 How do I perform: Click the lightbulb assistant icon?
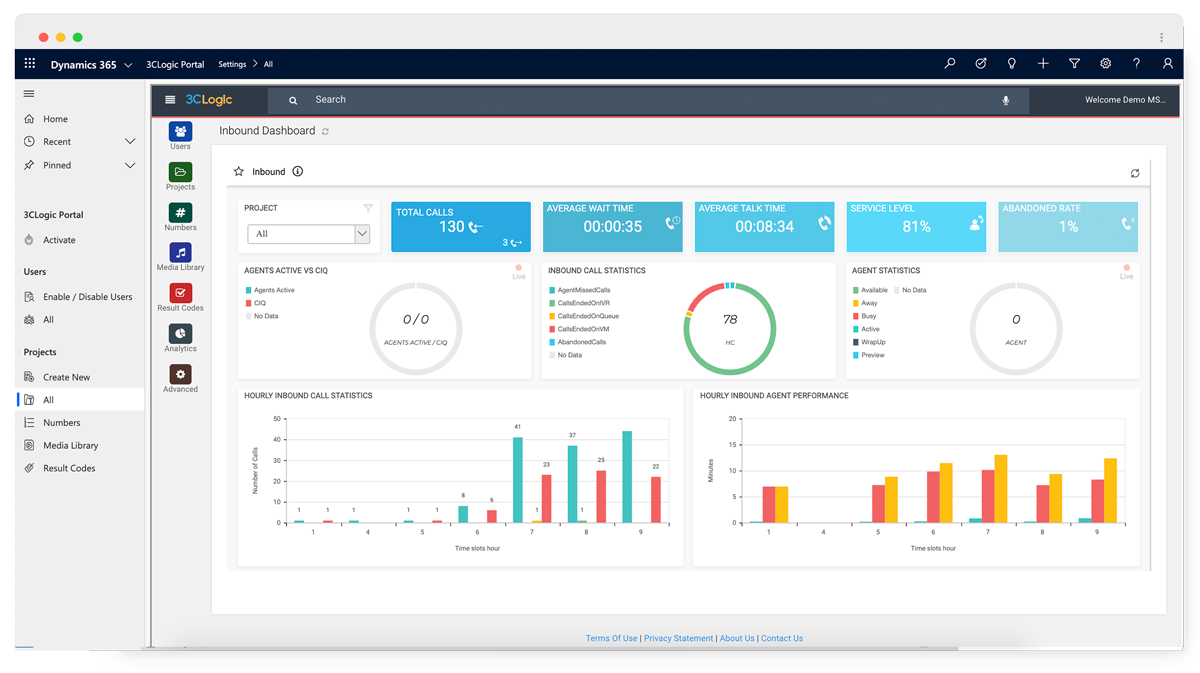pyautogui.click(x=1012, y=63)
